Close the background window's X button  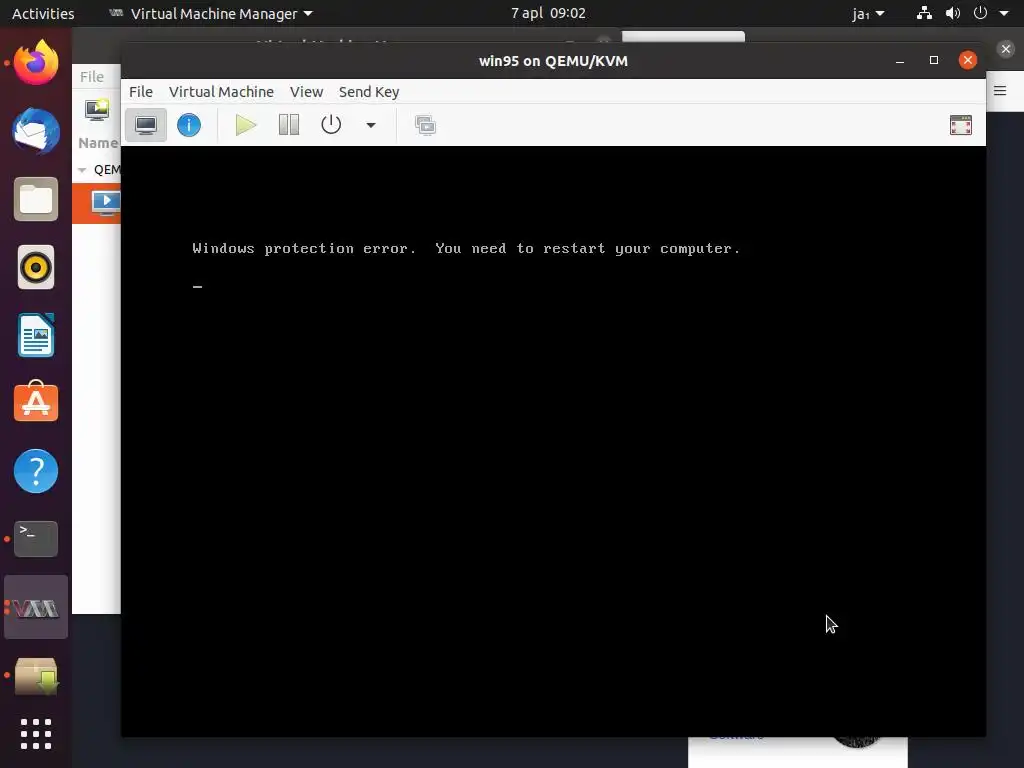pyautogui.click(x=1006, y=49)
